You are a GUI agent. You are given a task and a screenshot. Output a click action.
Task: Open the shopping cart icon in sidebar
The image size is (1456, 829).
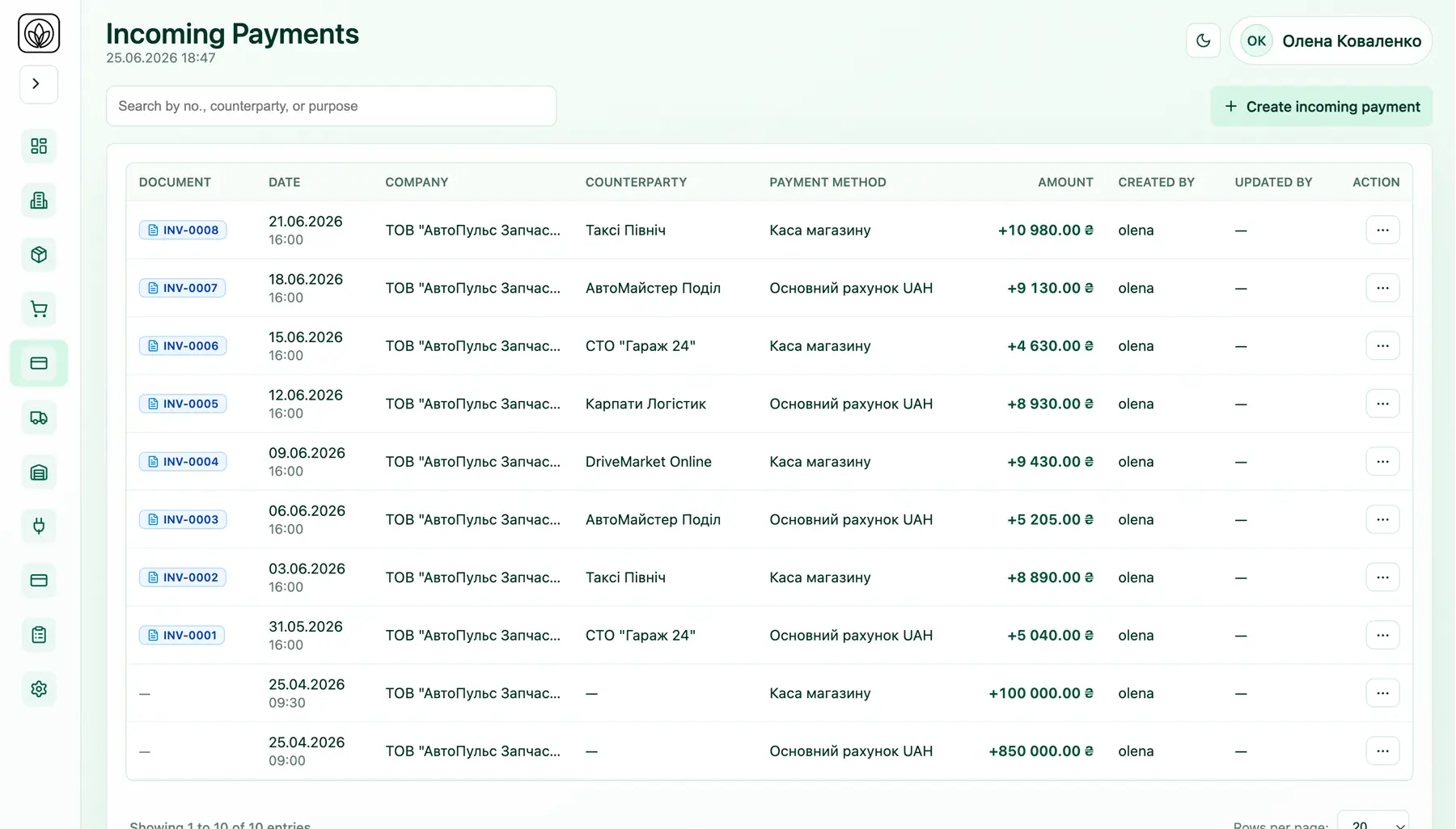[39, 309]
